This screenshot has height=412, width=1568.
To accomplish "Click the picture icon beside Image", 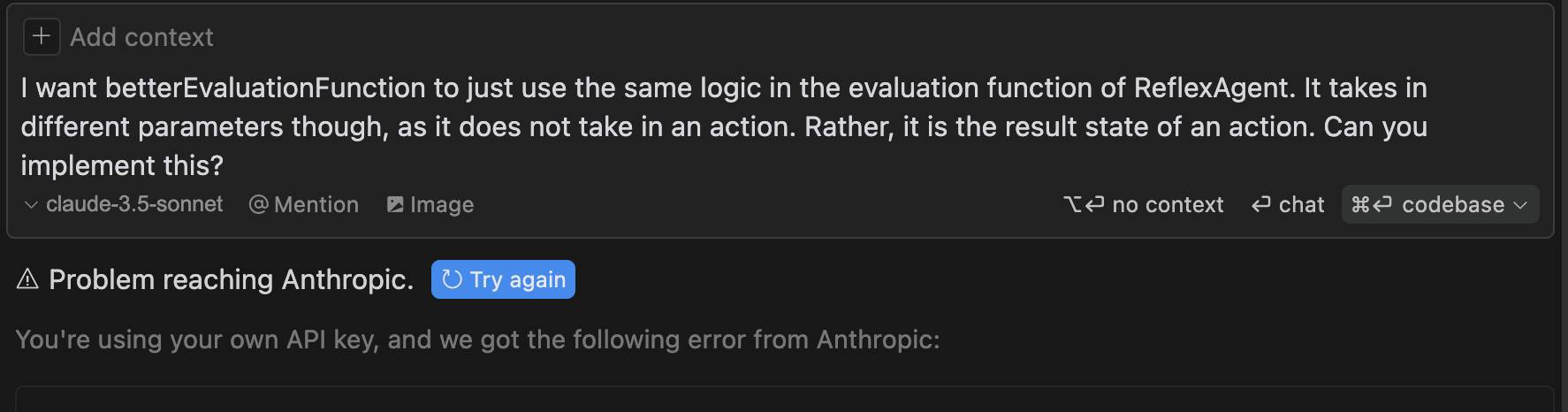I will pyautogui.click(x=395, y=204).
